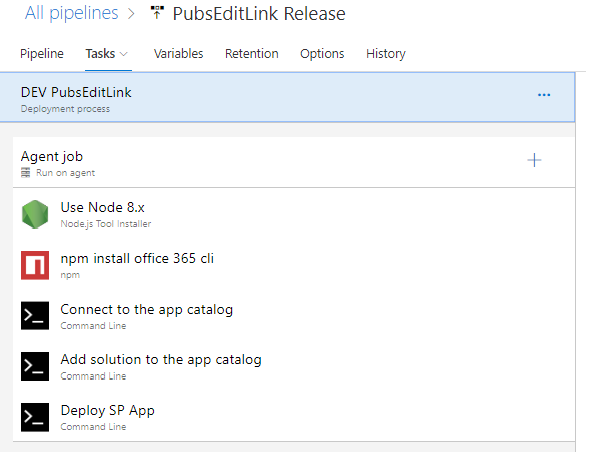Viewport: 608px width, 452px height.
Task: Add a task to Agent job with plus icon
Action: [534, 160]
